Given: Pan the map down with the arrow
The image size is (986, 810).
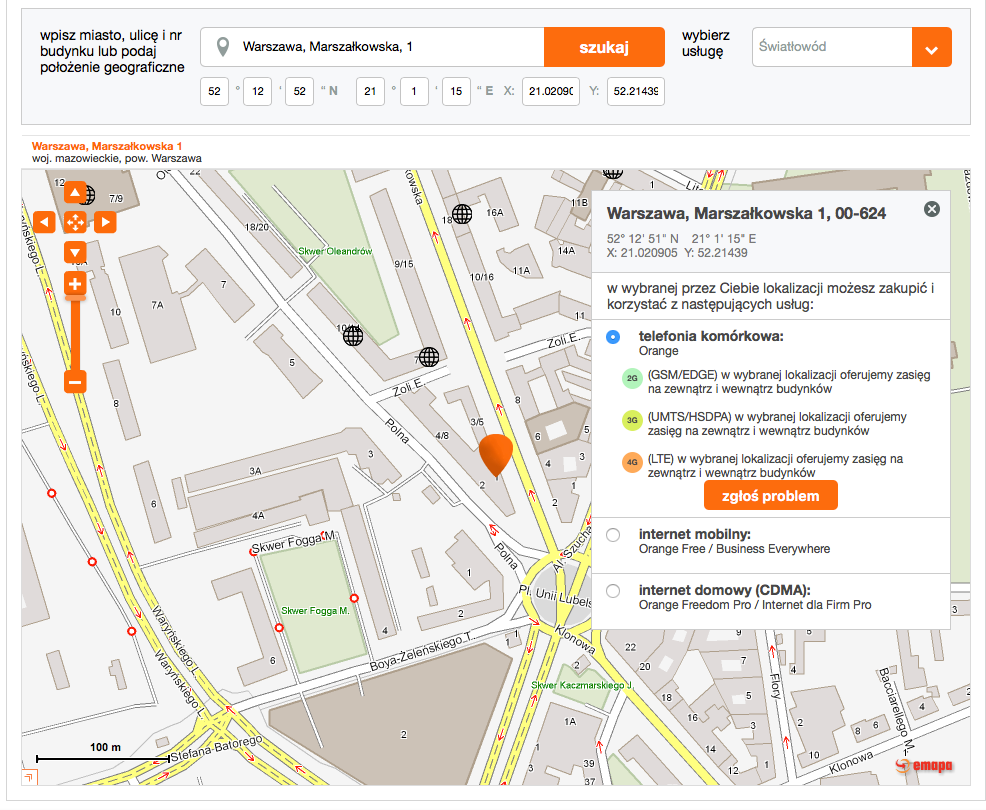Looking at the screenshot, I should pyautogui.click(x=75, y=250).
